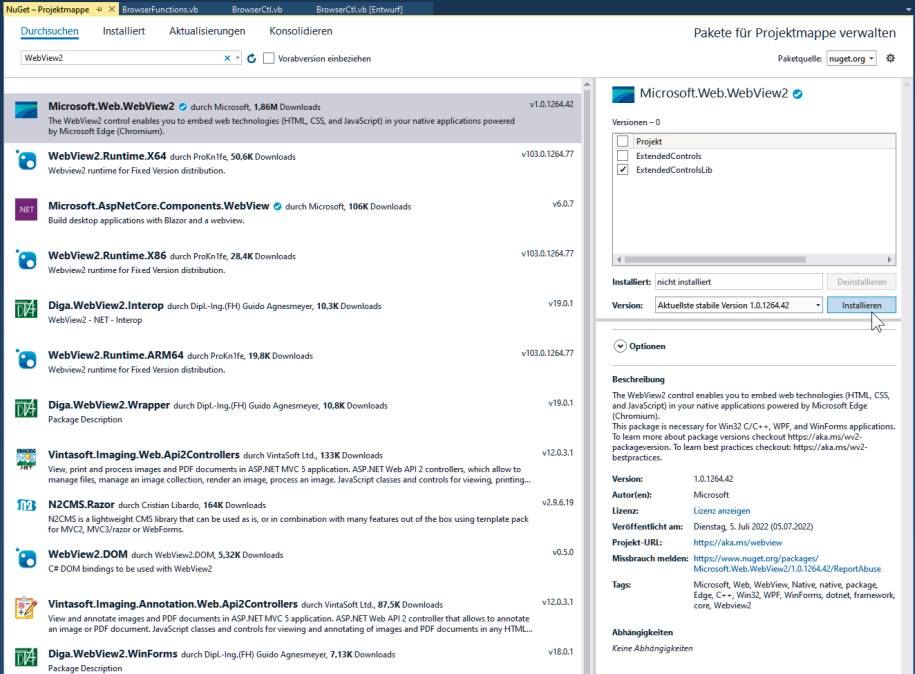Image resolution: width=915 pixels, height=674 pixels.
Task: Click the project list scroll-left arrow
Action: [619, 260]
